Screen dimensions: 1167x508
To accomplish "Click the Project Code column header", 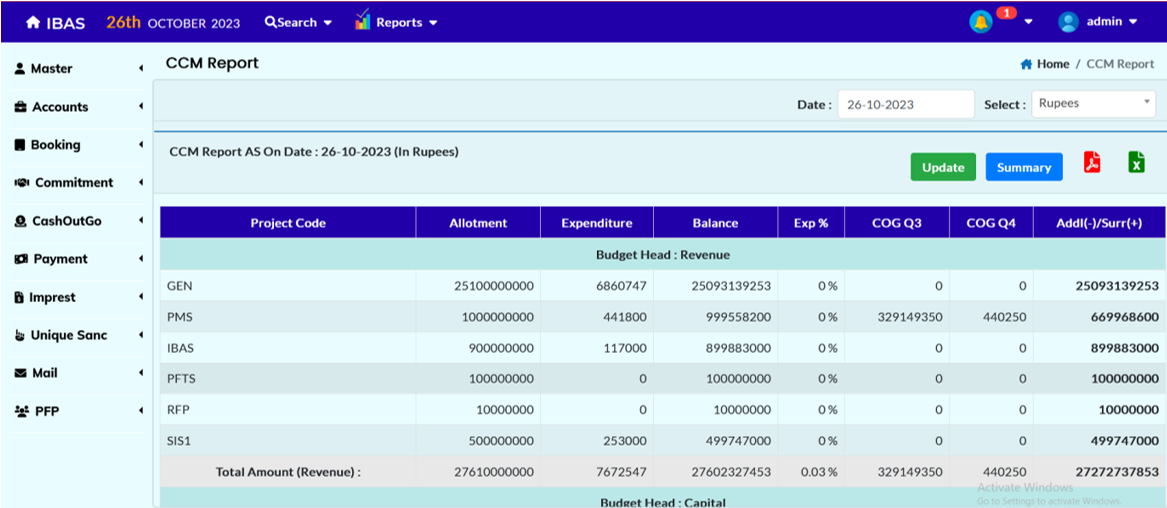I will point(288,223).
